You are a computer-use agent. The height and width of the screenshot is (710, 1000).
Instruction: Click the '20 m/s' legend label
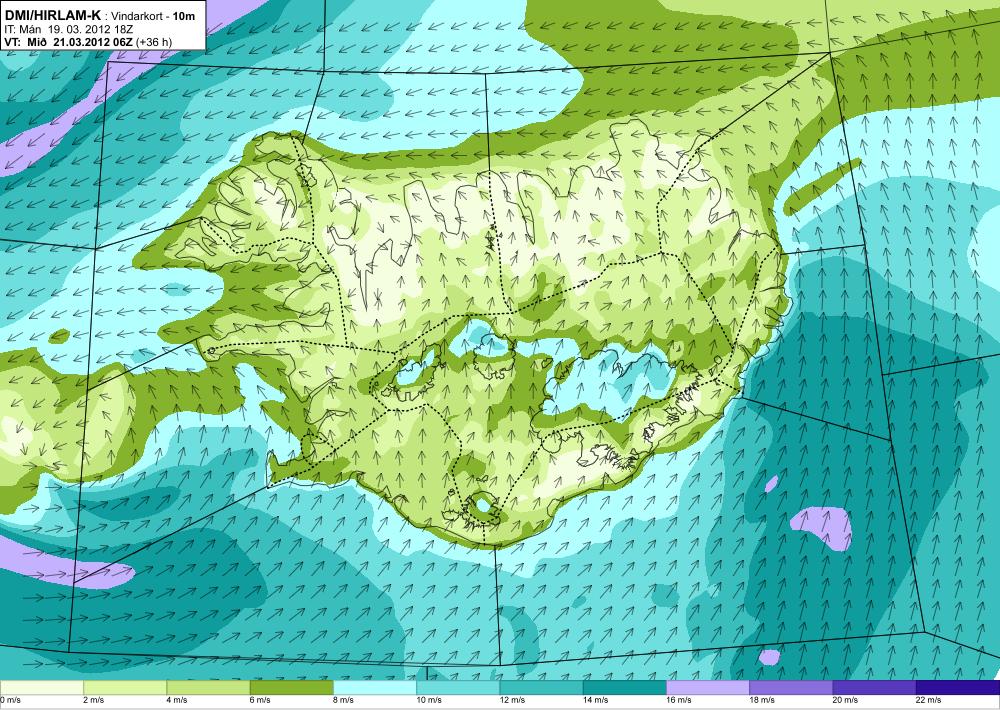[x=846, y=700]
